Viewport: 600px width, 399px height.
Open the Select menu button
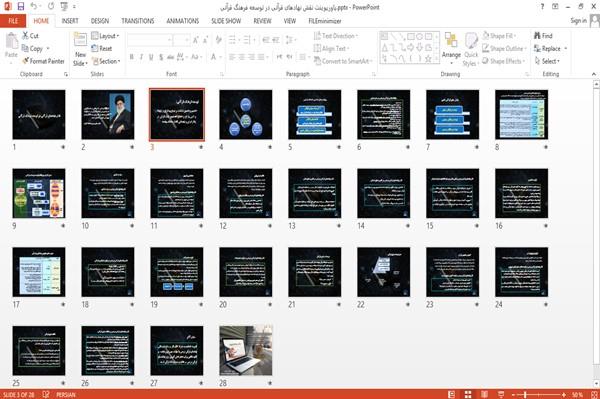click(547, 61)
